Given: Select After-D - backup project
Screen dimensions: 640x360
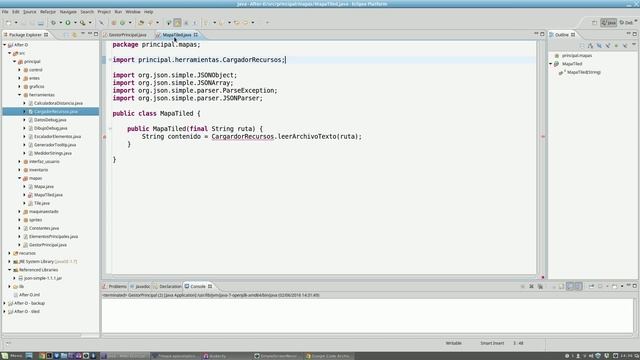Looking at the screenshot, I should pos(29,303).
